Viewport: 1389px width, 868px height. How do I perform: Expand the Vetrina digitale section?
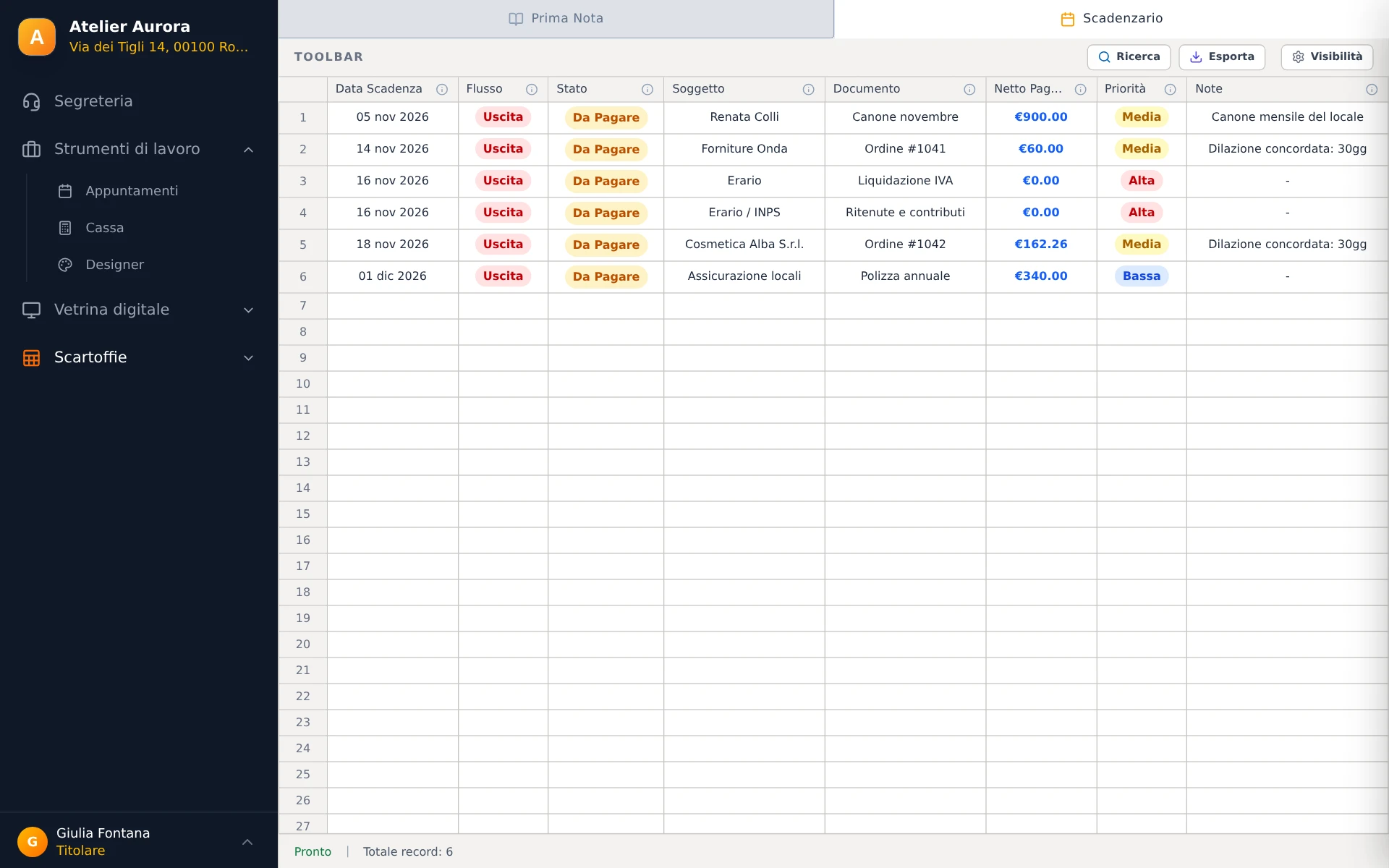[248, 310]
